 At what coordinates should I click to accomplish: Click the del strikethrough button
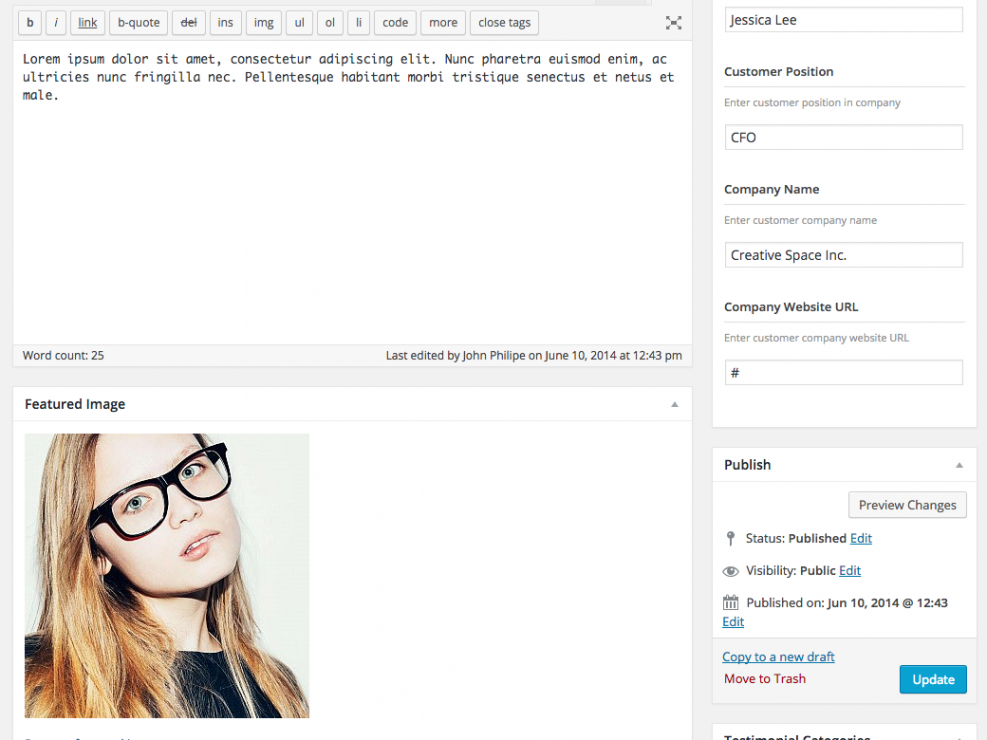pos(189,23)
